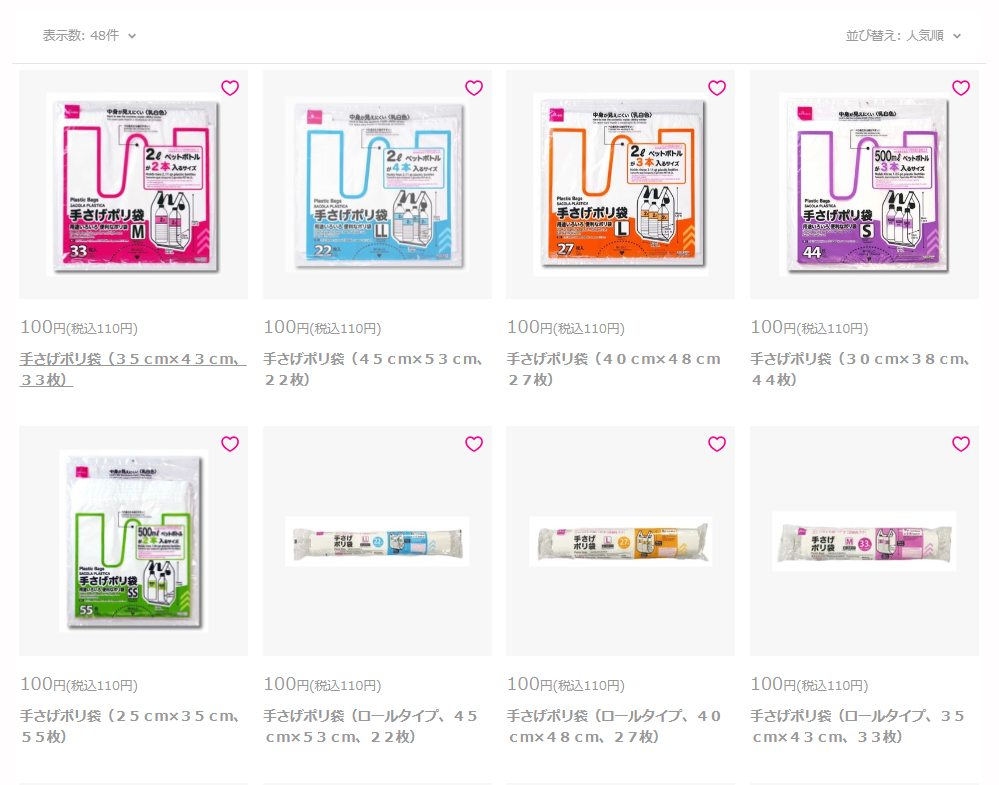The height and width of the screenshot is (785, 999).
Task: Click heart icon on 45cm×53cm 22枚 bag
Action: click(474, 88)
